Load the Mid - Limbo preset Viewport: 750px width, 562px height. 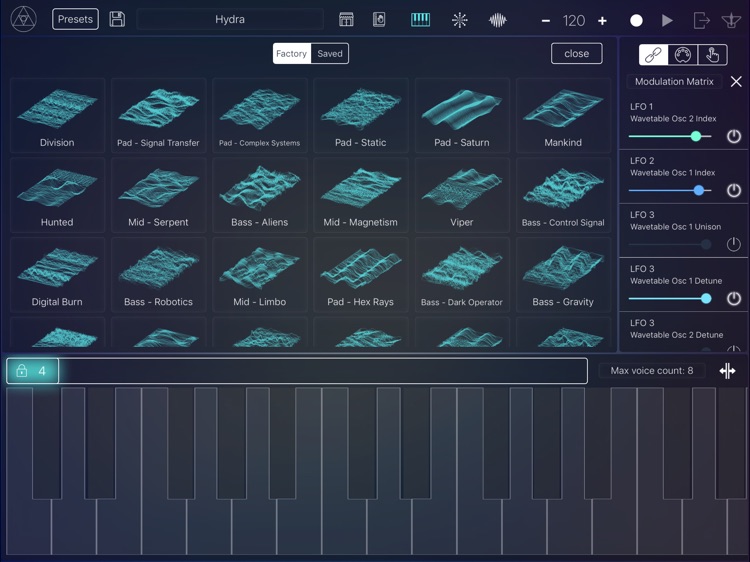pyautogui.click(x=259, y=275)
